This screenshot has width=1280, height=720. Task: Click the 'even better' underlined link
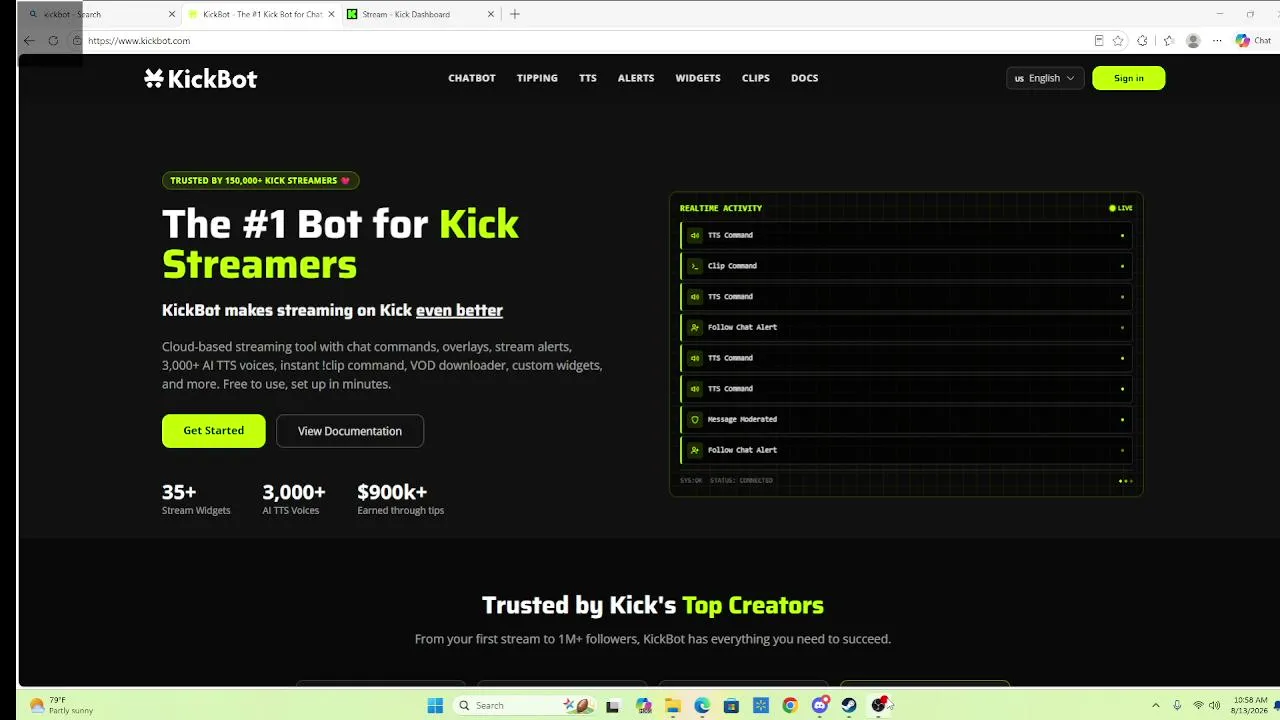tap(459, 310)
